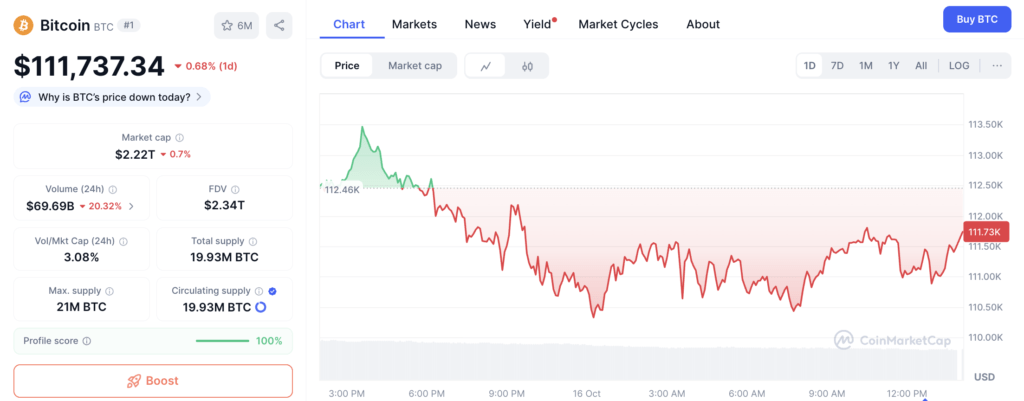Image resolution: width=1024 pixels, height=401 pixels.
Task: Click the Market cap info icon
Action: [180, 138]
